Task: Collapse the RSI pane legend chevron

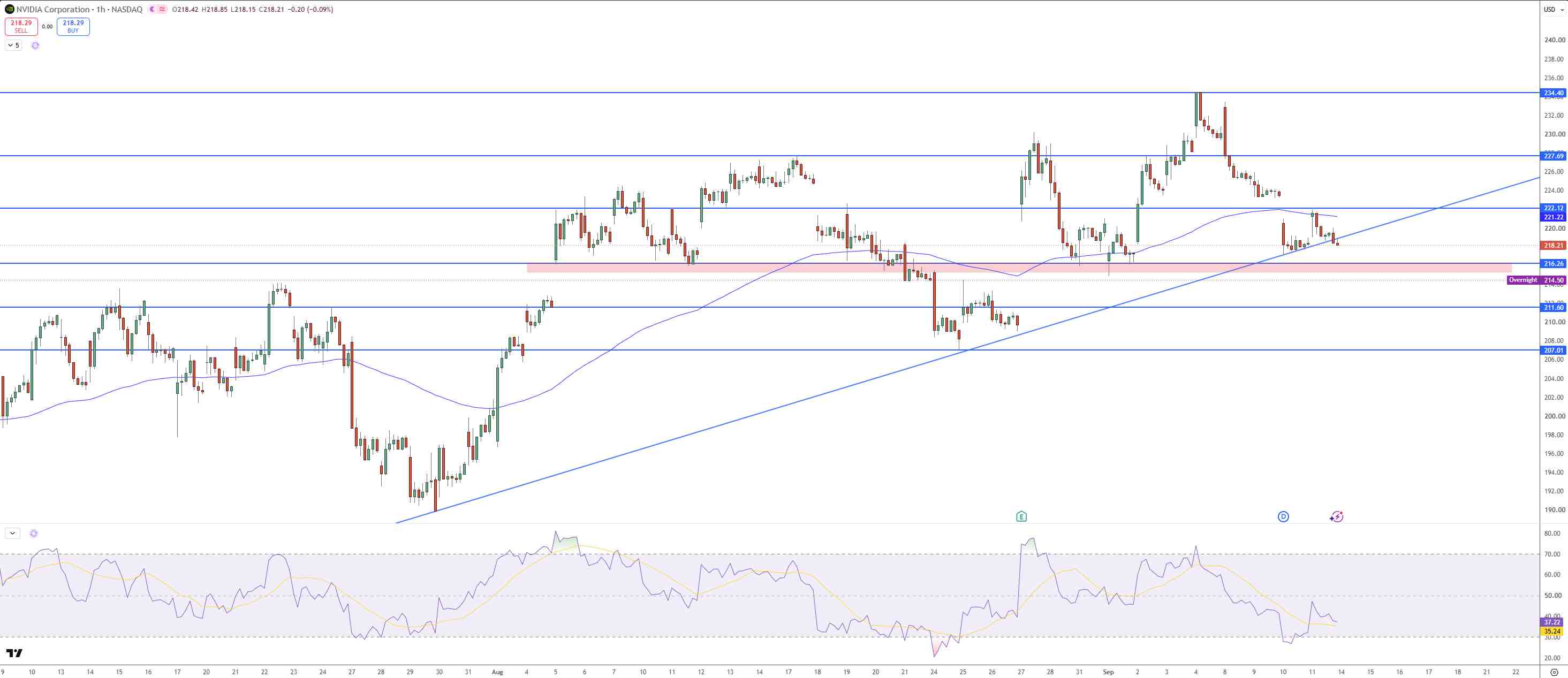Action: [x=13, y=534]
